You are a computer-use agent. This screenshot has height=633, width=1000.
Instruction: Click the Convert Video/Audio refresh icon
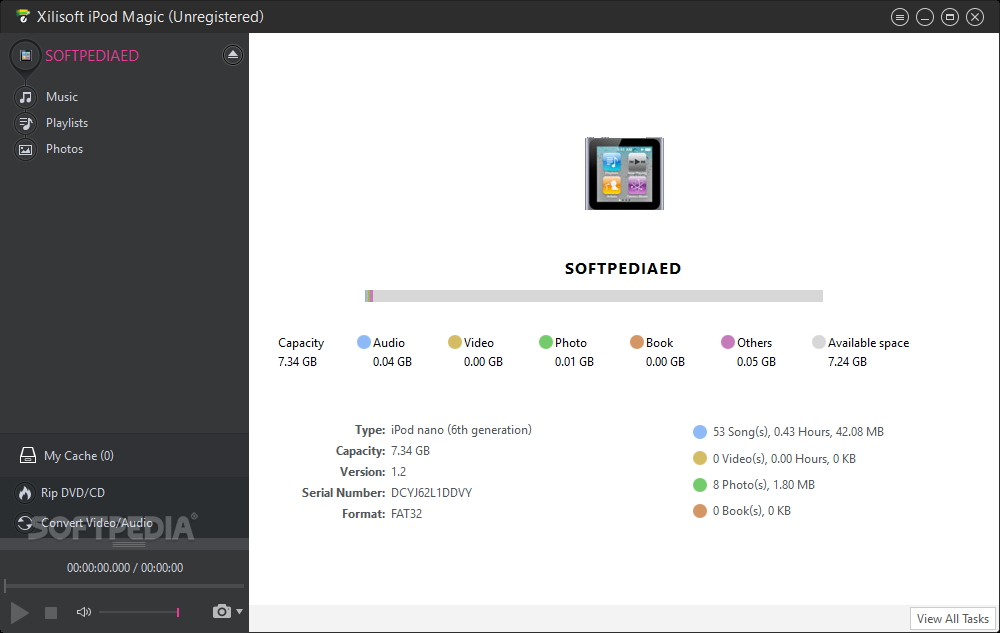click(25, 523)
